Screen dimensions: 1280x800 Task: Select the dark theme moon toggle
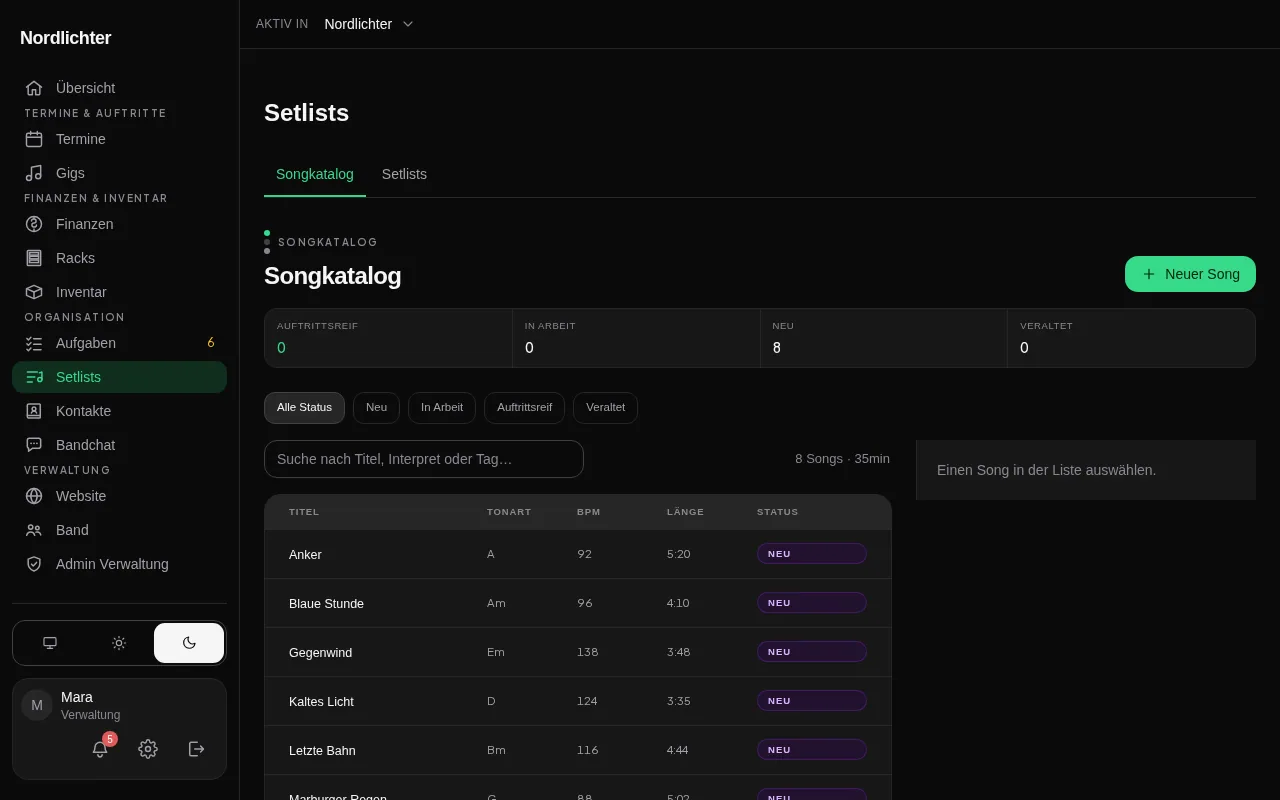pos(189,643)
